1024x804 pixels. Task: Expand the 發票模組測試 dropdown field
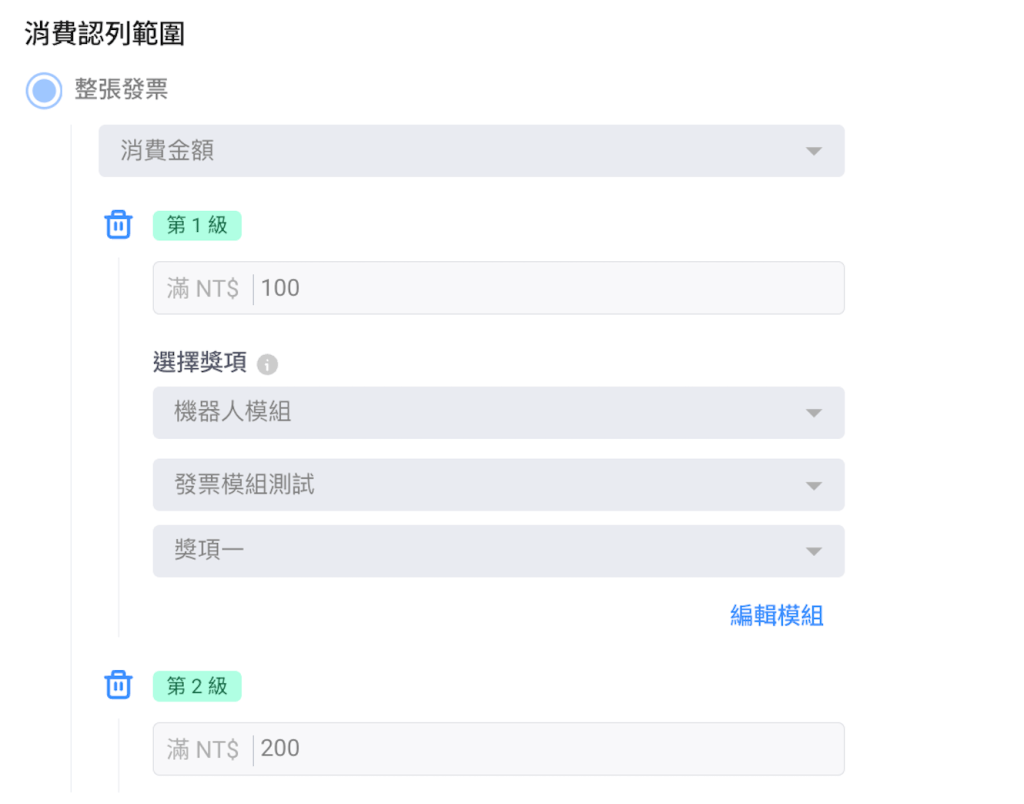coord(480,485)
